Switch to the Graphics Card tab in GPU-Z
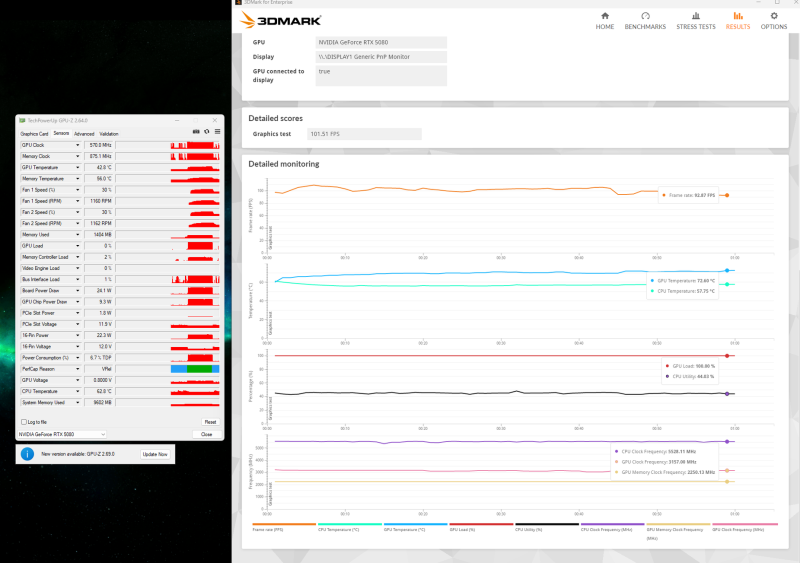 pos(34,134)
